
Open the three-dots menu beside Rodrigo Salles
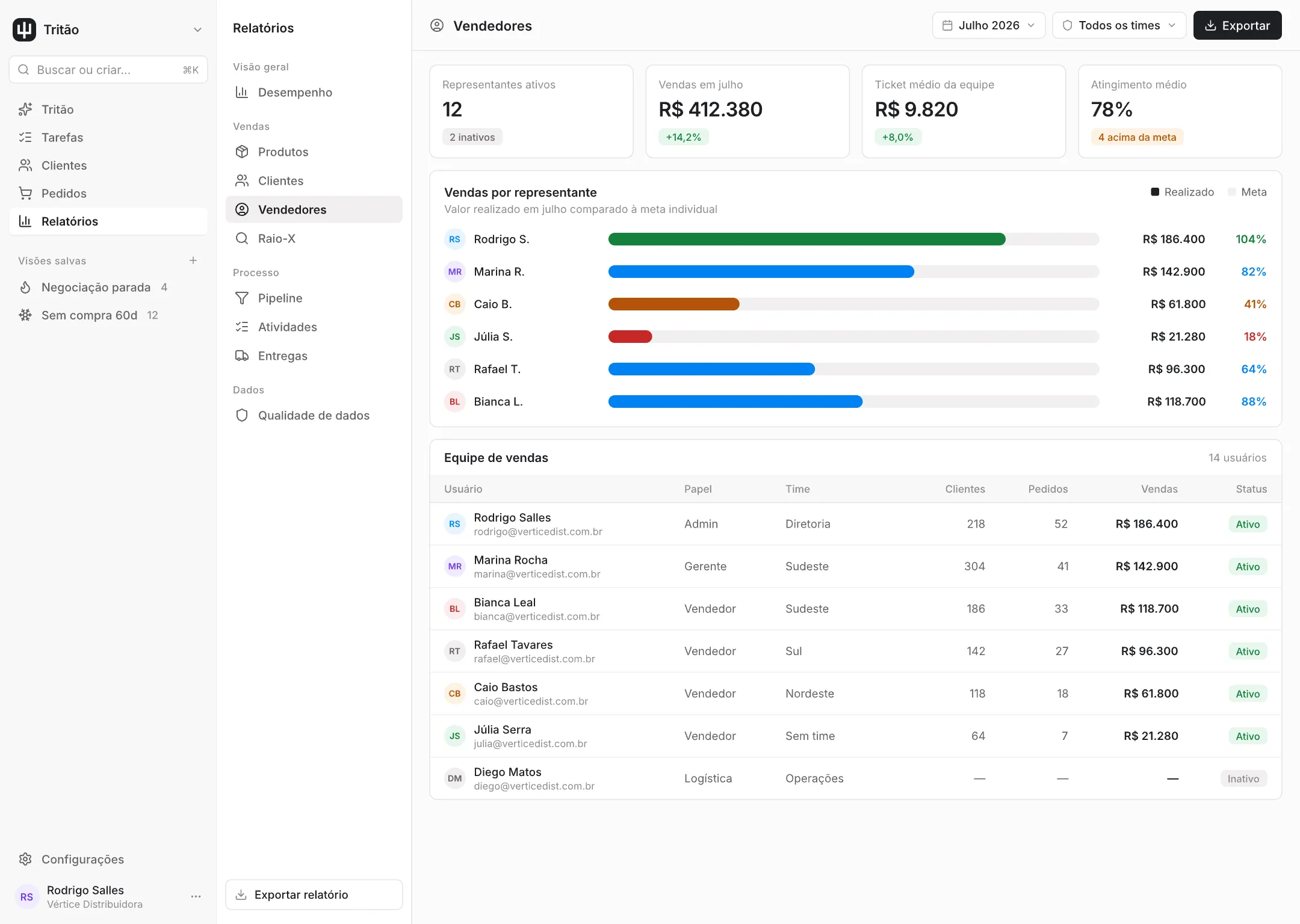196,896
